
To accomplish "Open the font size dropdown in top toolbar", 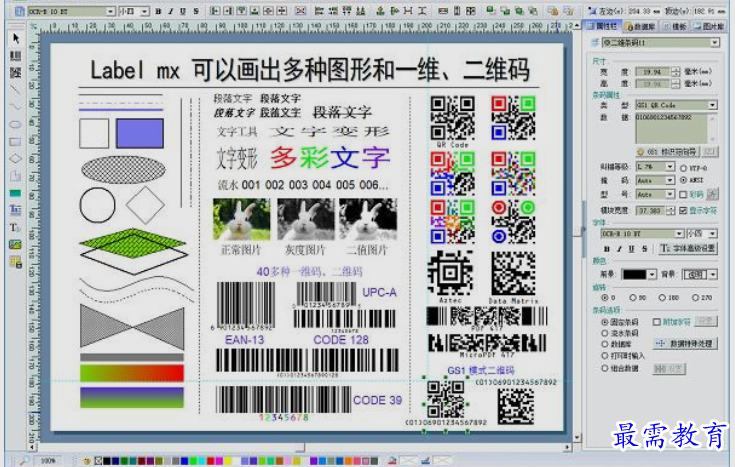I will click(145, 11).
